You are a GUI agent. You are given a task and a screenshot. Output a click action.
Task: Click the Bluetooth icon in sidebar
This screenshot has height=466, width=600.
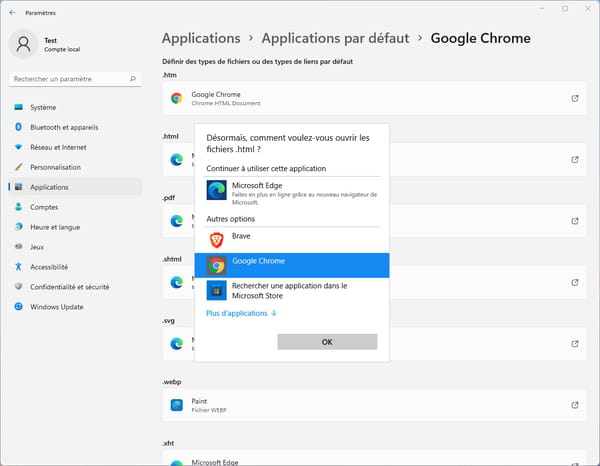[18, 127]
